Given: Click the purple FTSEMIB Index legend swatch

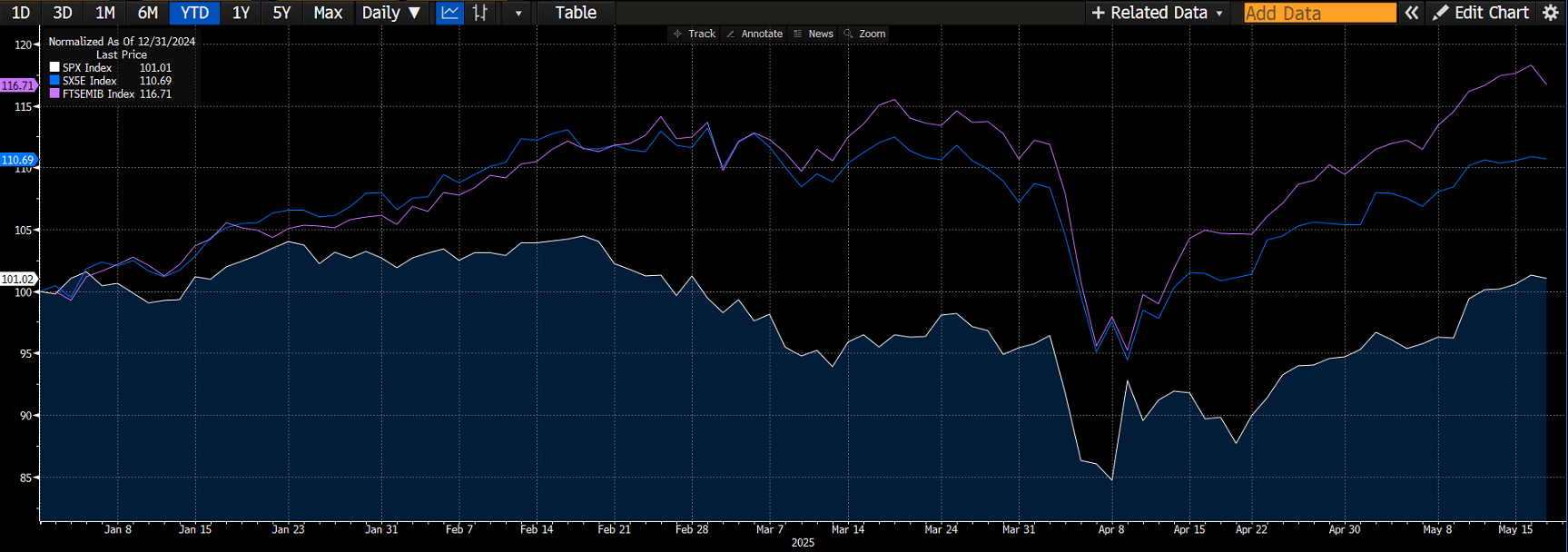Looking at the screenshot, I should 54,94.
